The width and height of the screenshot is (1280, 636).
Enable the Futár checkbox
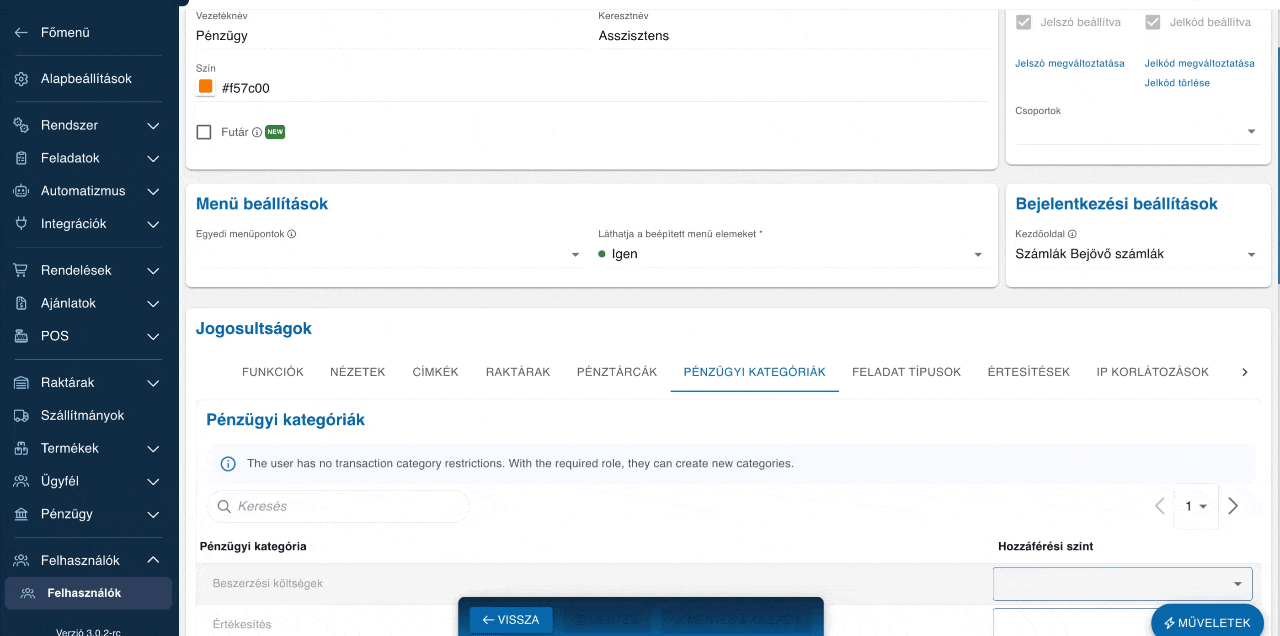[204, 132]
